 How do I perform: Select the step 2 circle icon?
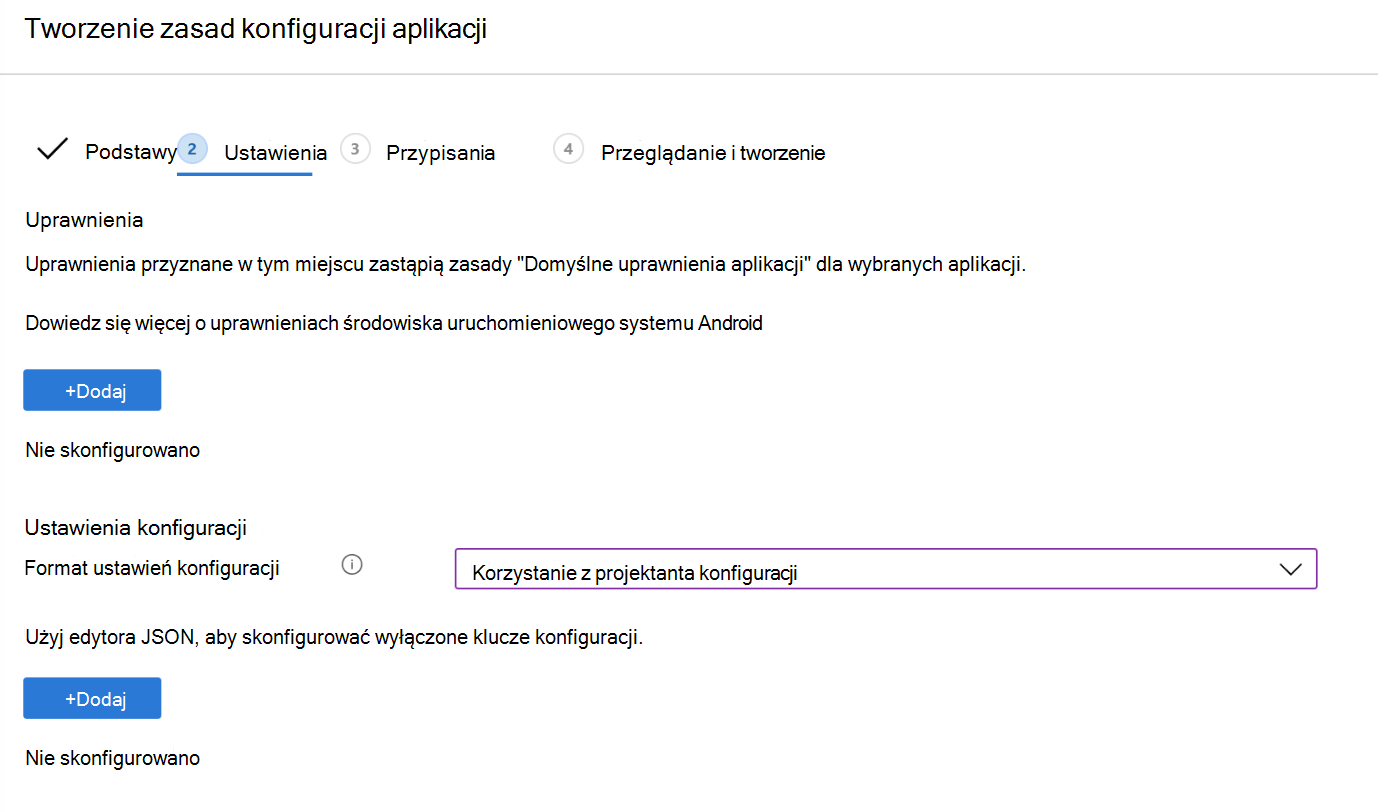(x=192, y=149)
